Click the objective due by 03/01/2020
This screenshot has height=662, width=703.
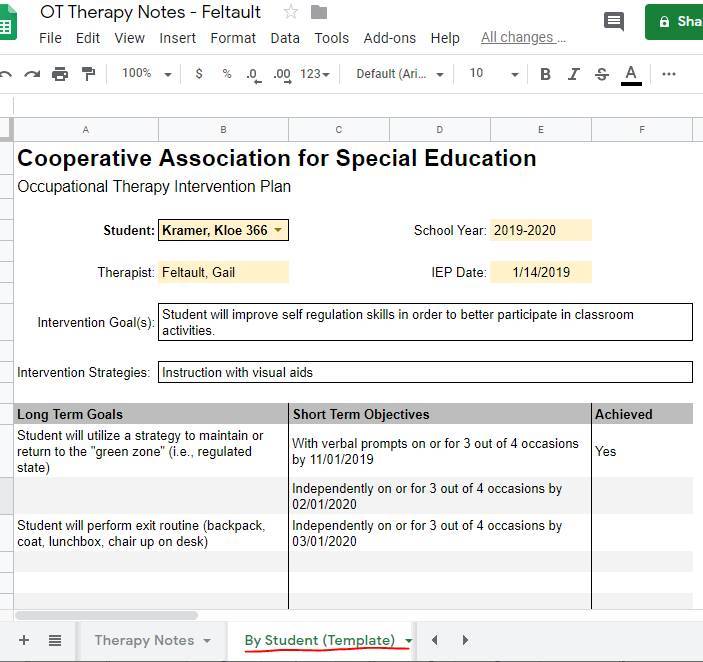[440, 533]
